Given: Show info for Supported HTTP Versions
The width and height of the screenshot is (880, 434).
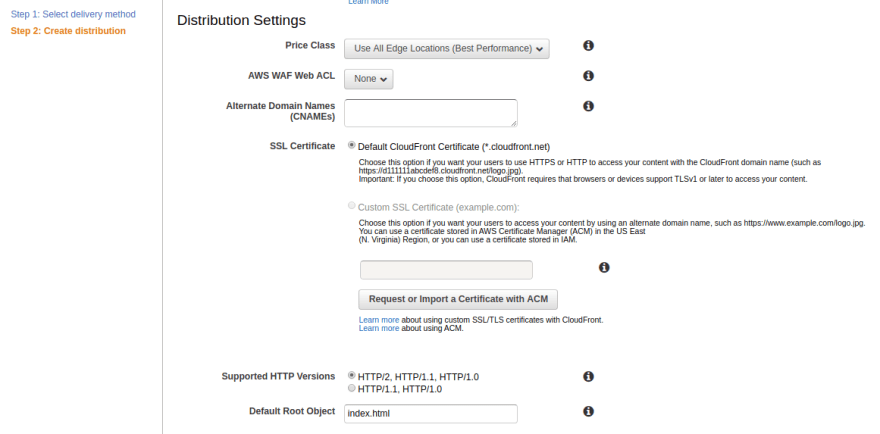Looking at the screenshot, I should pyautogui.click(x=588, y=377).
